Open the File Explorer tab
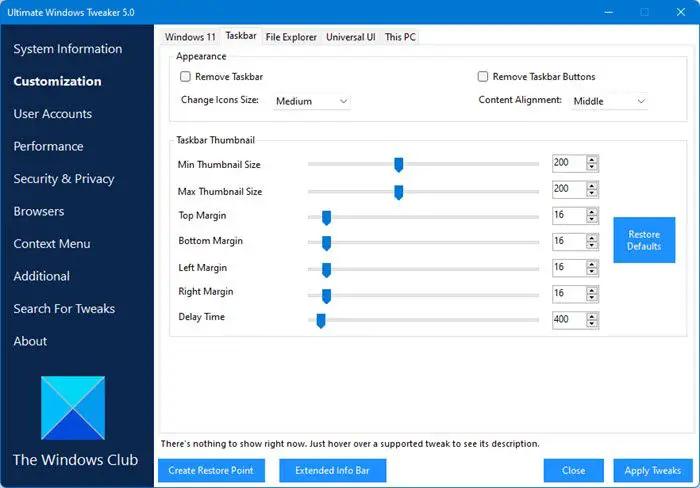 click(291, 37)
